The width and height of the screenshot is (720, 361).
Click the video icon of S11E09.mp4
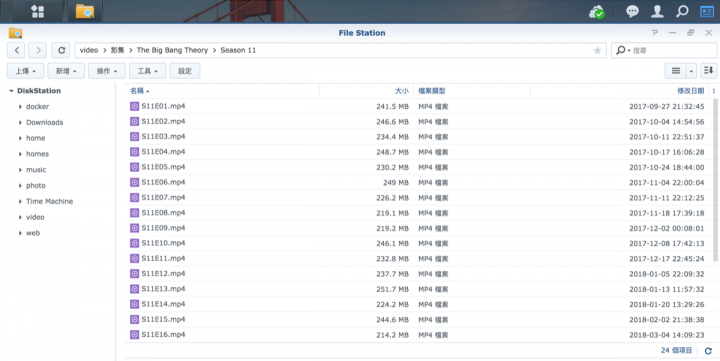tap(134, 228)
